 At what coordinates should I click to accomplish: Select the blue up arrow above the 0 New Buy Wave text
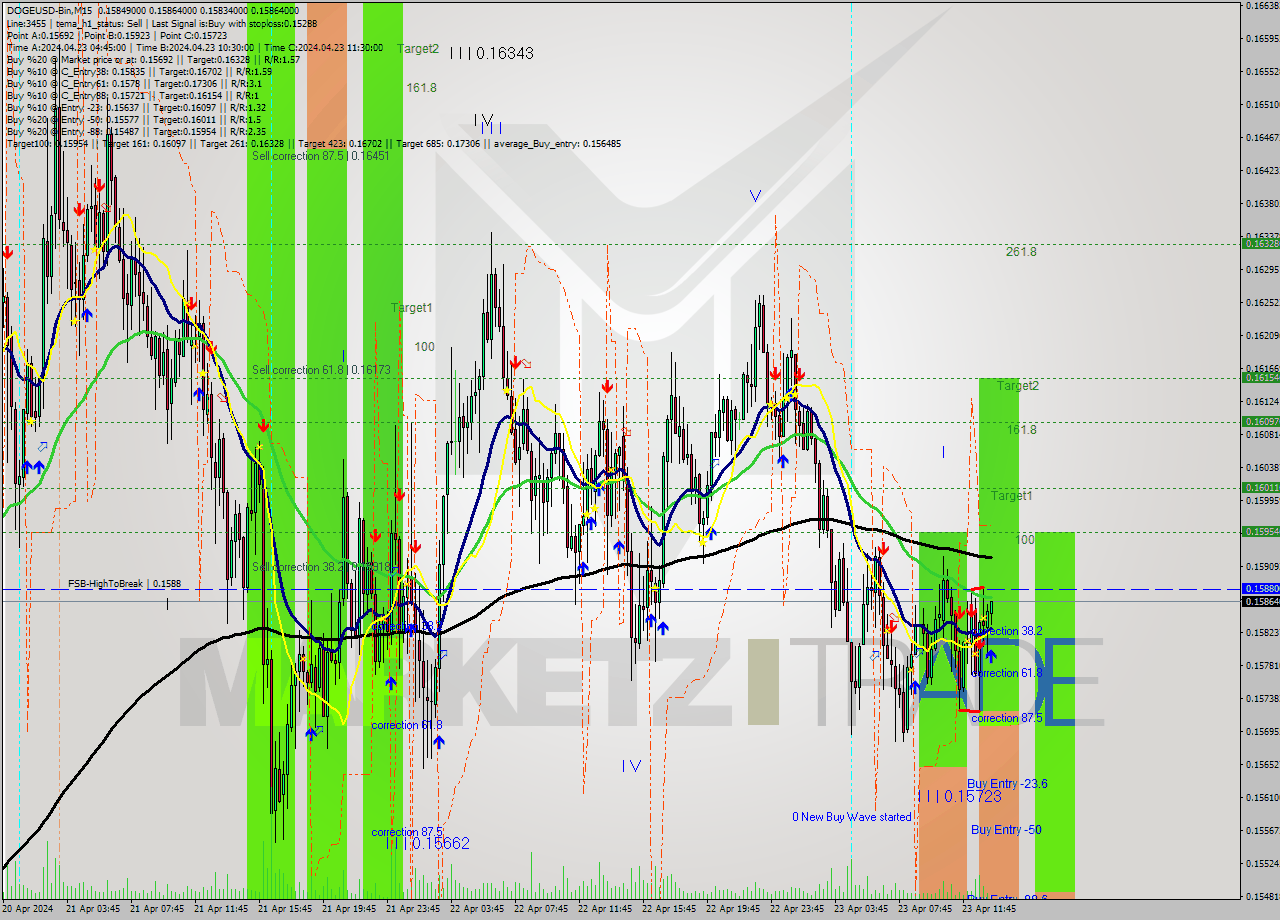click(x=916, y=688)
